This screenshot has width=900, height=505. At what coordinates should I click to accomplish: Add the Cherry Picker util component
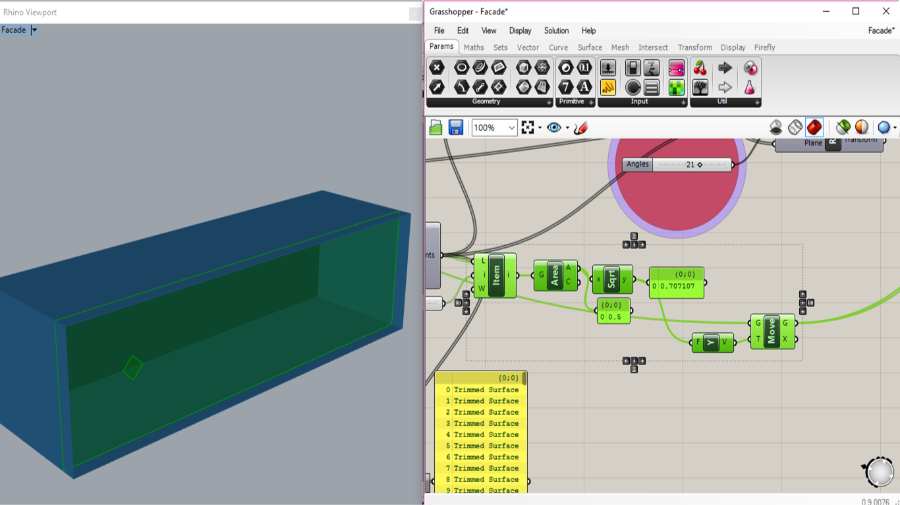(700, 68)
